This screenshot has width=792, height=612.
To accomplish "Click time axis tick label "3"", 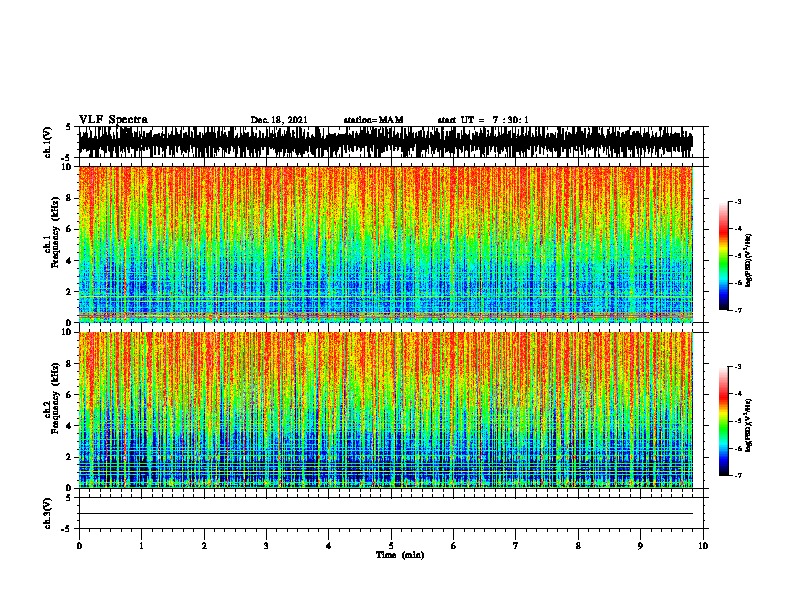I will click(x=266, y=546).
